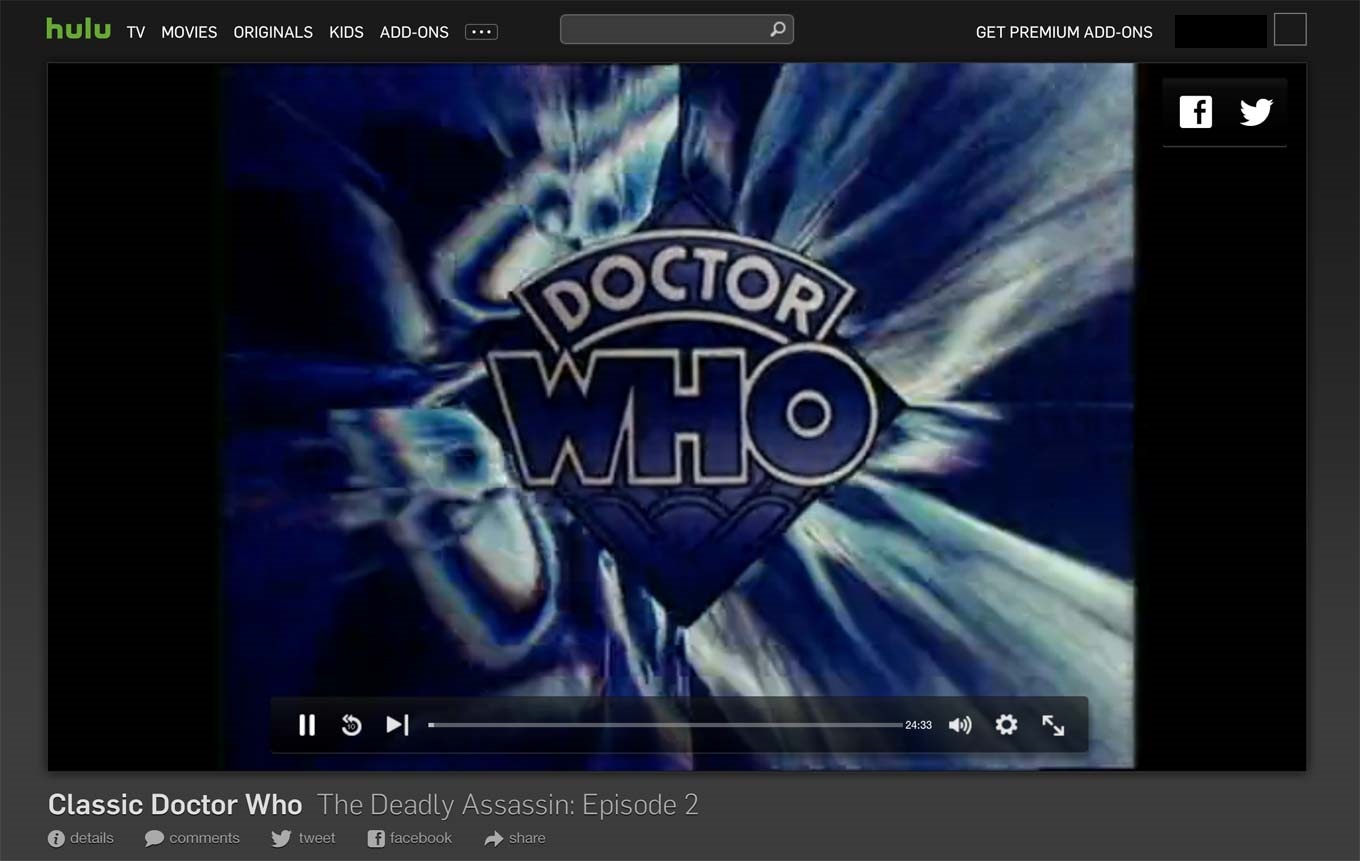Enter fullscreen mode
Image resolution: width=1360 pixels, height=861 pixels.
pyautogui.click(x=1053, y=725)
